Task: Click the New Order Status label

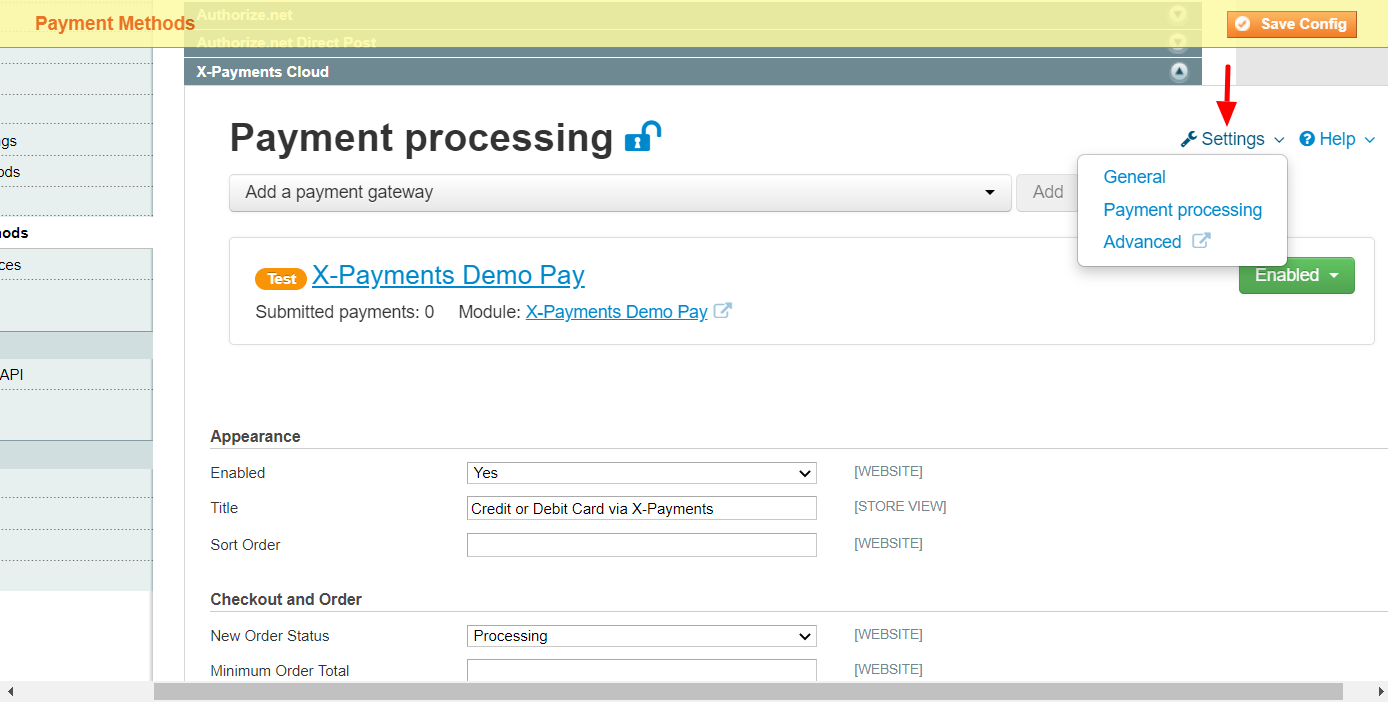Action: 269,636
